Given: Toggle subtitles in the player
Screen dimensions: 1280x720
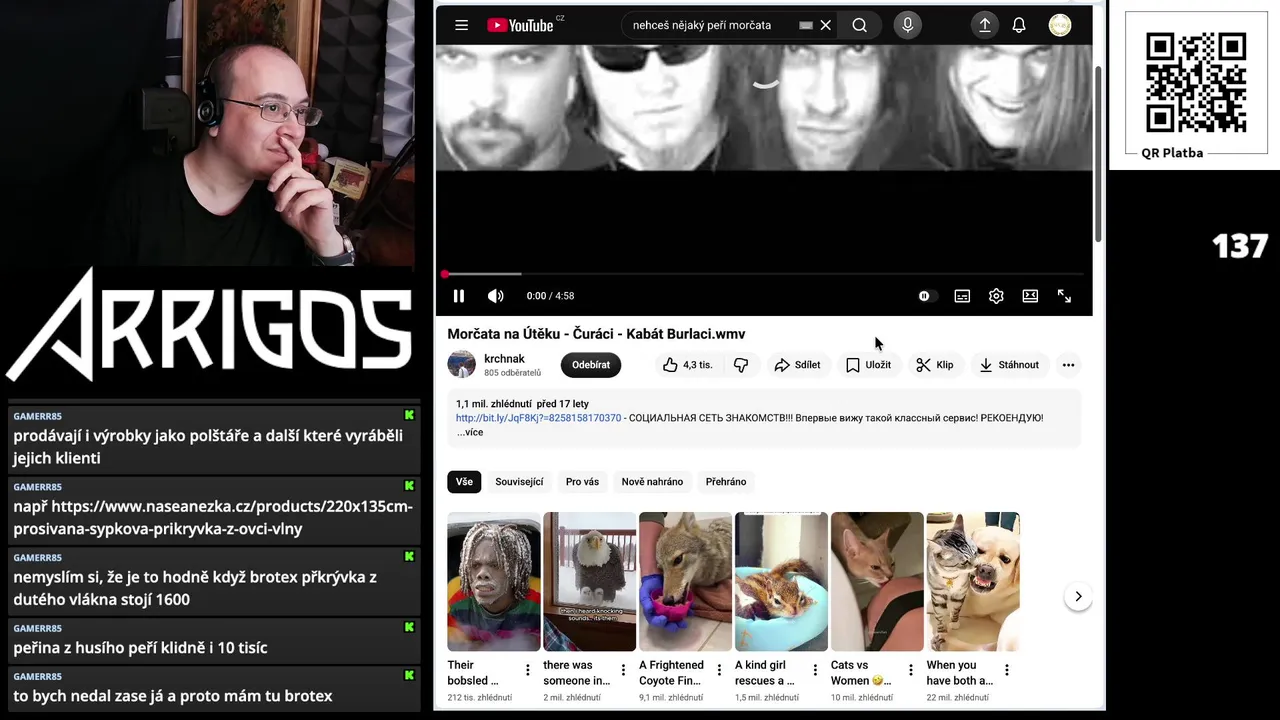Looking at the screenshot, I should tap(962, 296).
